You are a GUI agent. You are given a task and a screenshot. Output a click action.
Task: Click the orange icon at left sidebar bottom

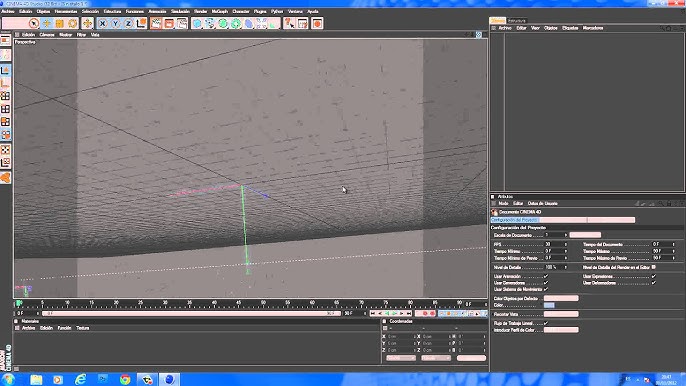click(x=5, y=177)
